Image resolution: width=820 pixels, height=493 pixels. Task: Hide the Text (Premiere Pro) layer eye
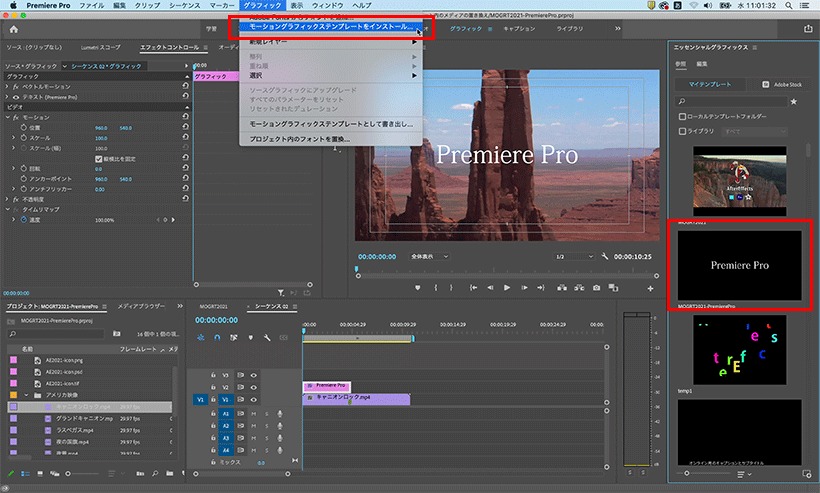click(x=16, y=97)
